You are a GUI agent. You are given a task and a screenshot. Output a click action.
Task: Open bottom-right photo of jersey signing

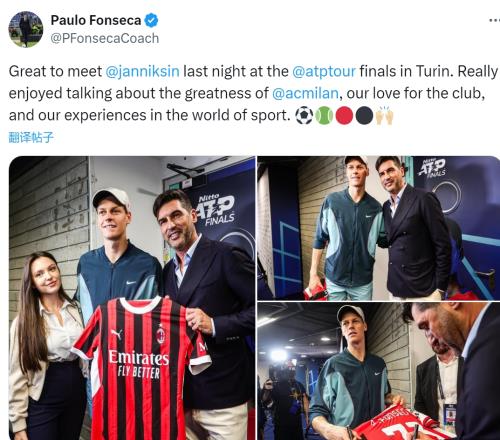tap(379, 371)
